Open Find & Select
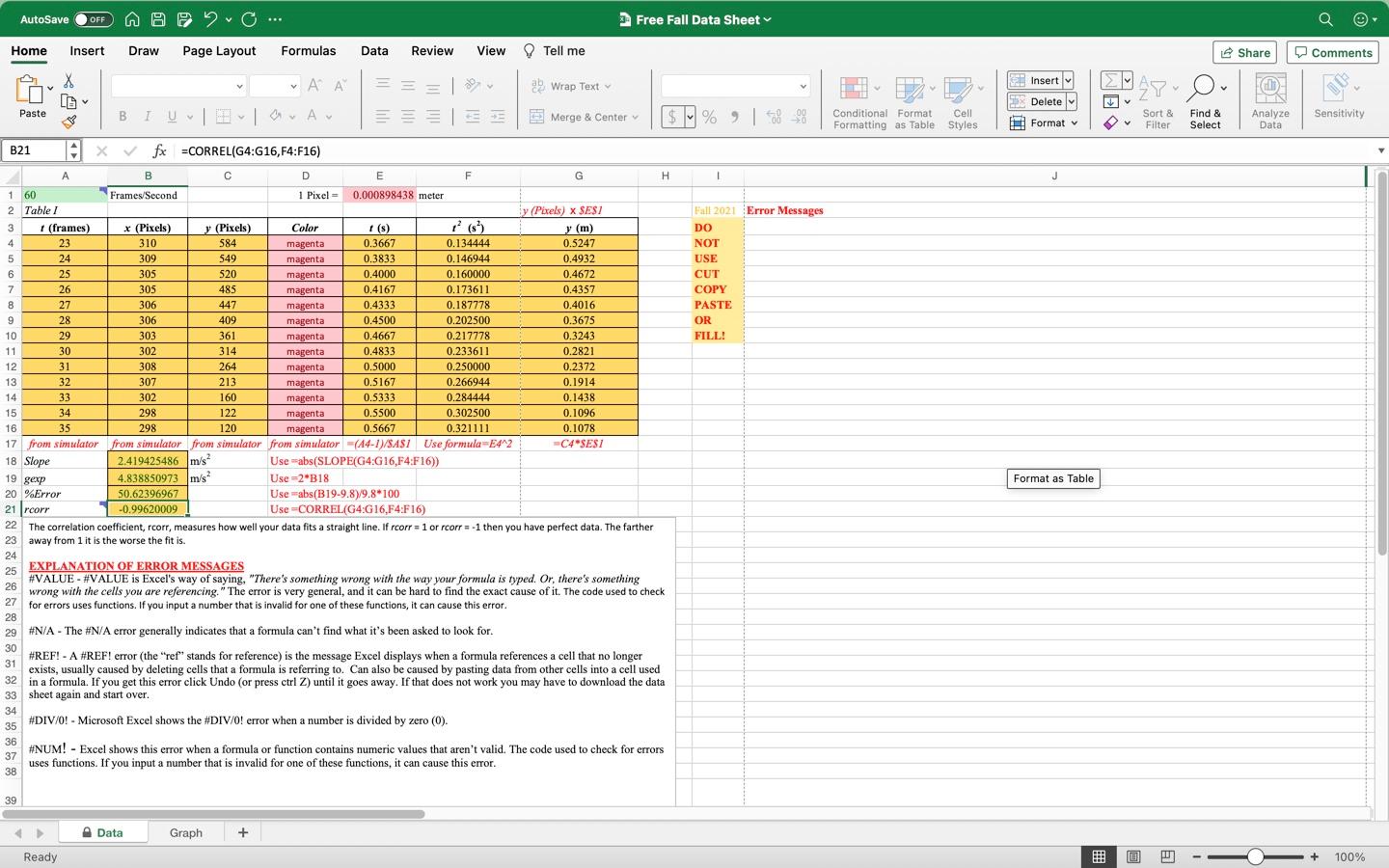This screenshot has height=868, width=1389. pyautogui.click(x=1206, y=102)
